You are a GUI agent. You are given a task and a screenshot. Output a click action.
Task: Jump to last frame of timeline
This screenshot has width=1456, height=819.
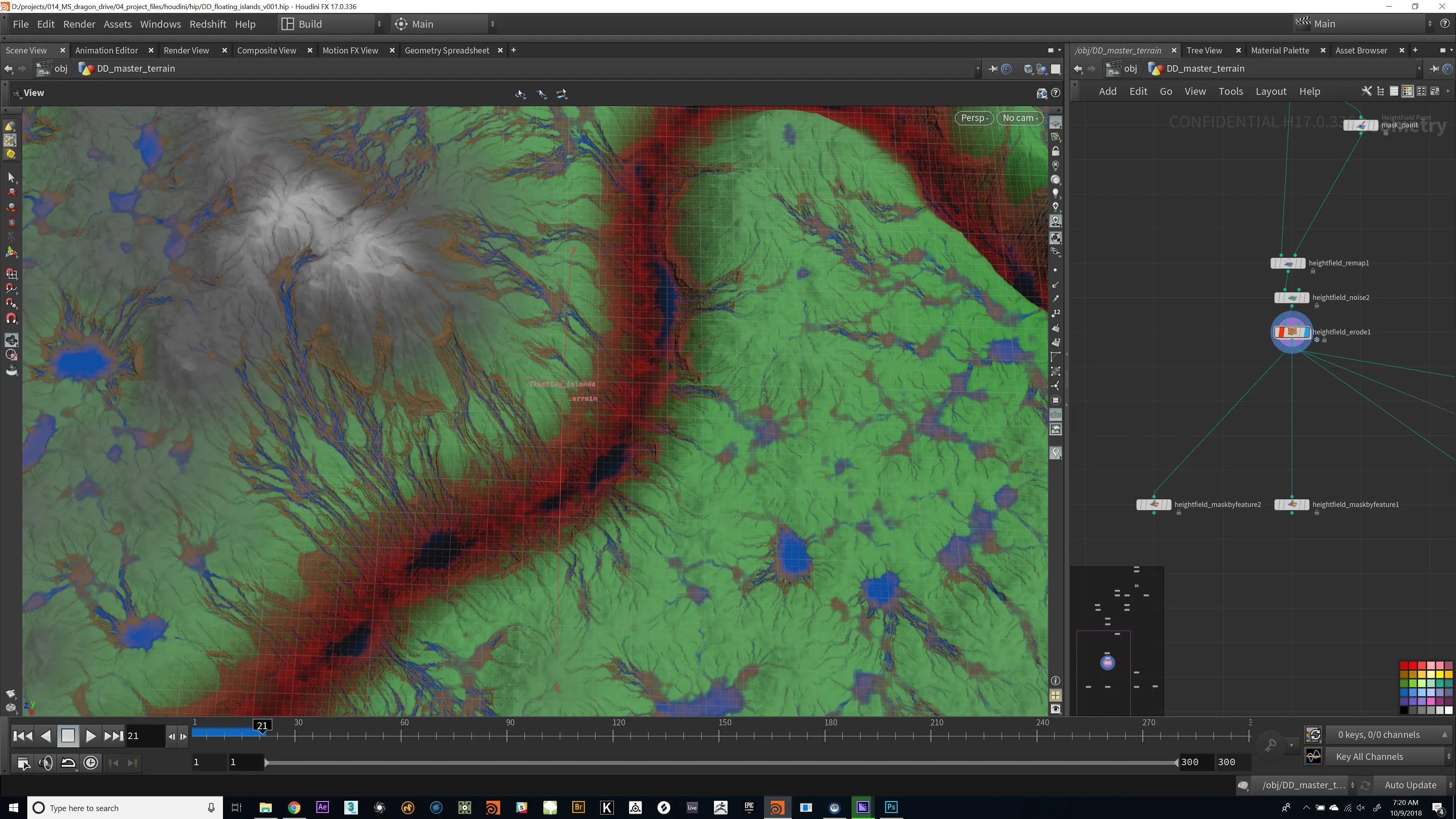114,736
